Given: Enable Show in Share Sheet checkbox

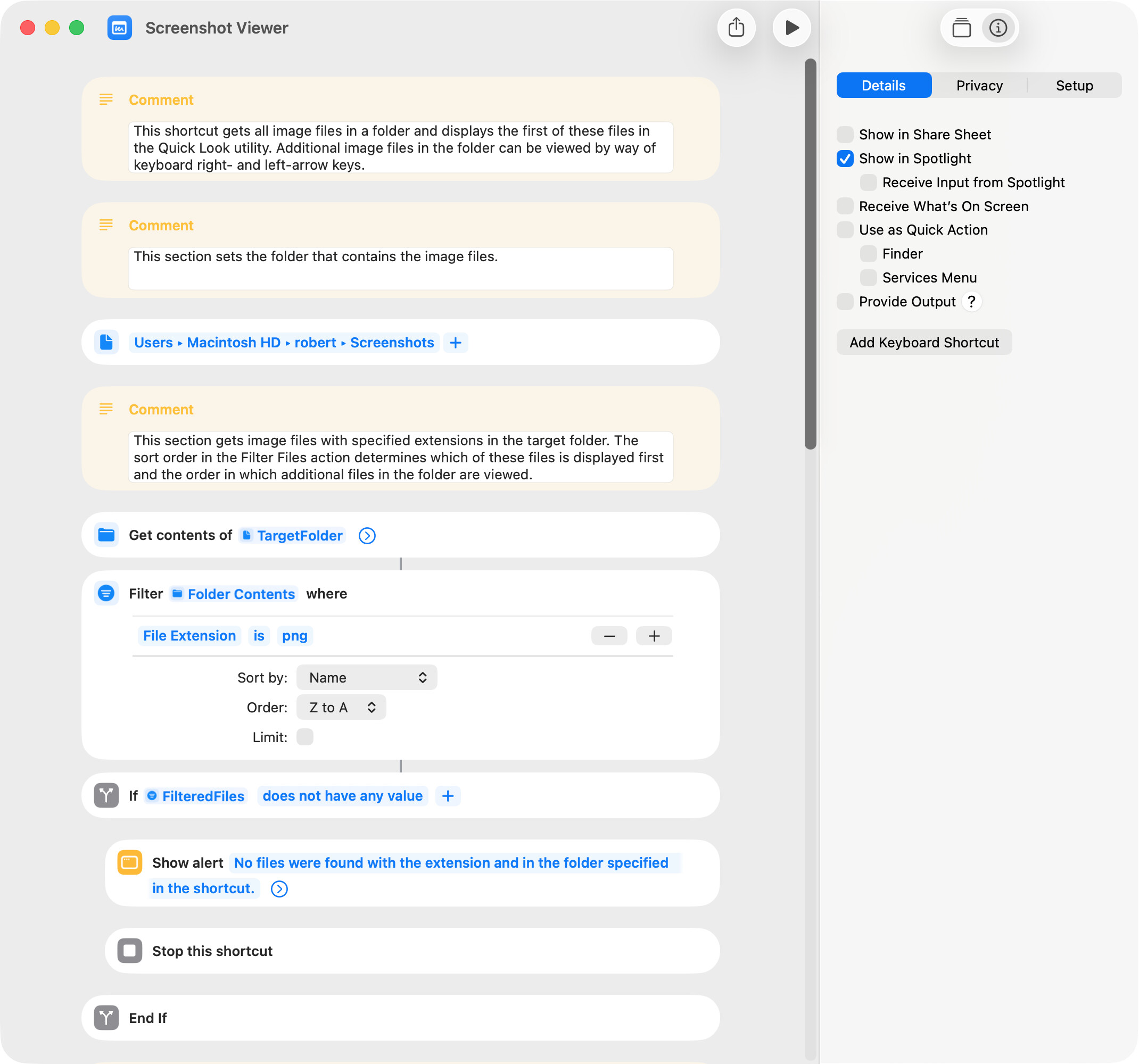Looking at the screenshot, I should pyautogui.click(x=845, y=135).
